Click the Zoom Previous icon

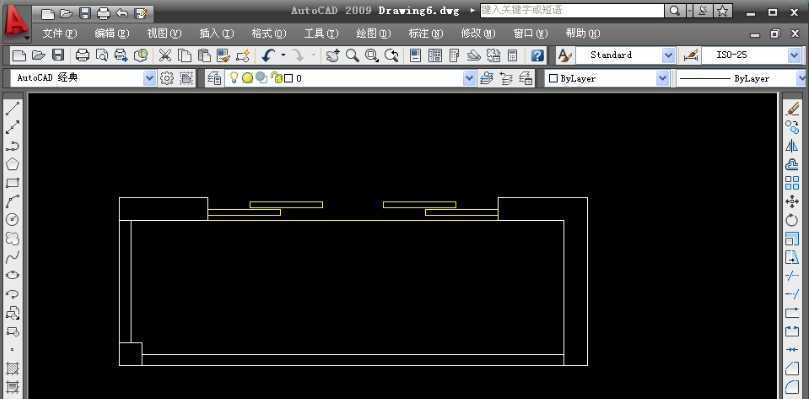[392, 55]
